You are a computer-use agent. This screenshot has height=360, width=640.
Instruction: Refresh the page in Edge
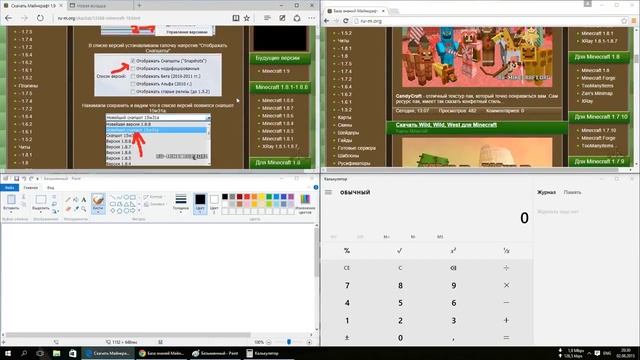click(x=40, y=18)
